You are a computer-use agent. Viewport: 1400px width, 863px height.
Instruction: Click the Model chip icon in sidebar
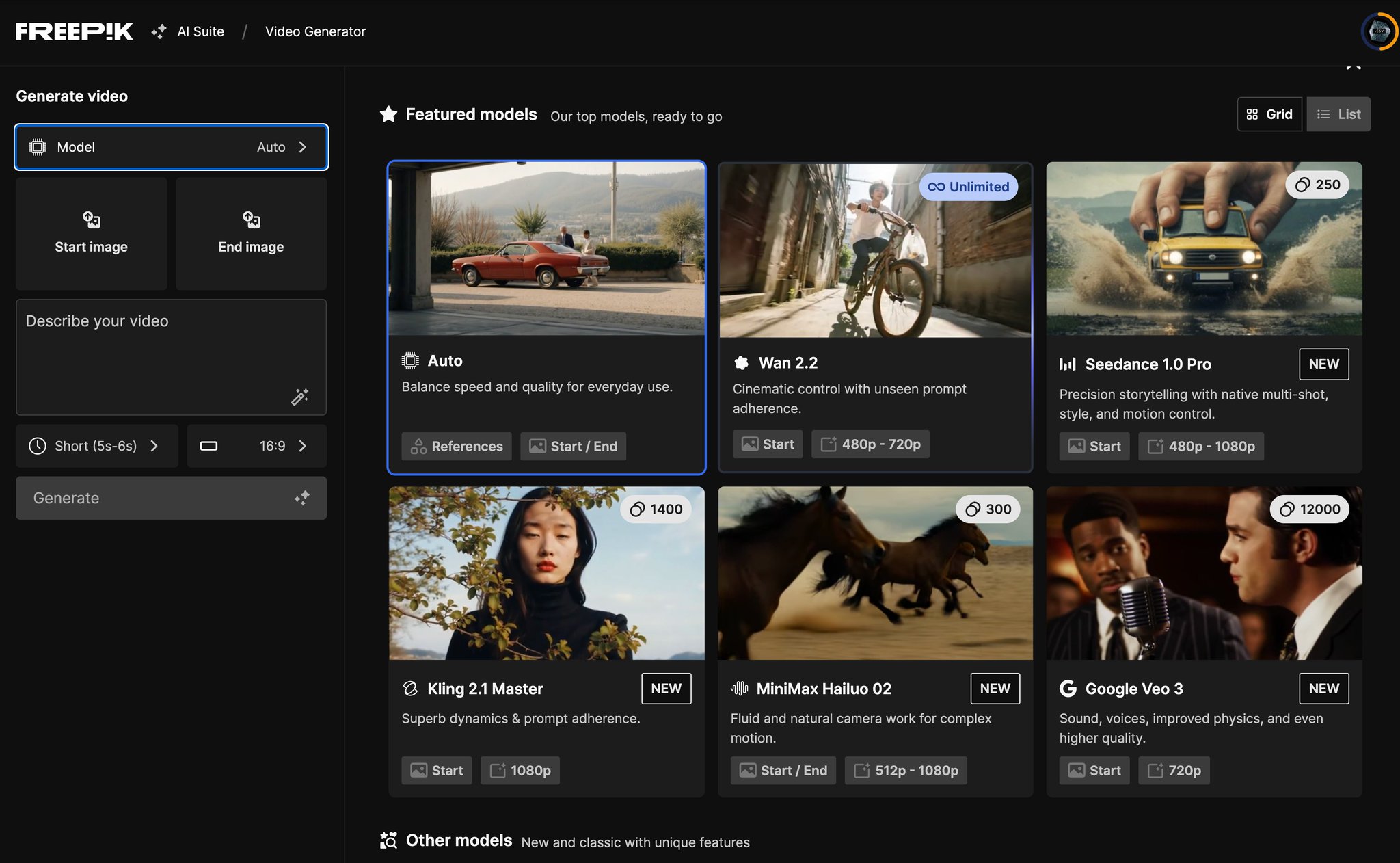point(38,147)
